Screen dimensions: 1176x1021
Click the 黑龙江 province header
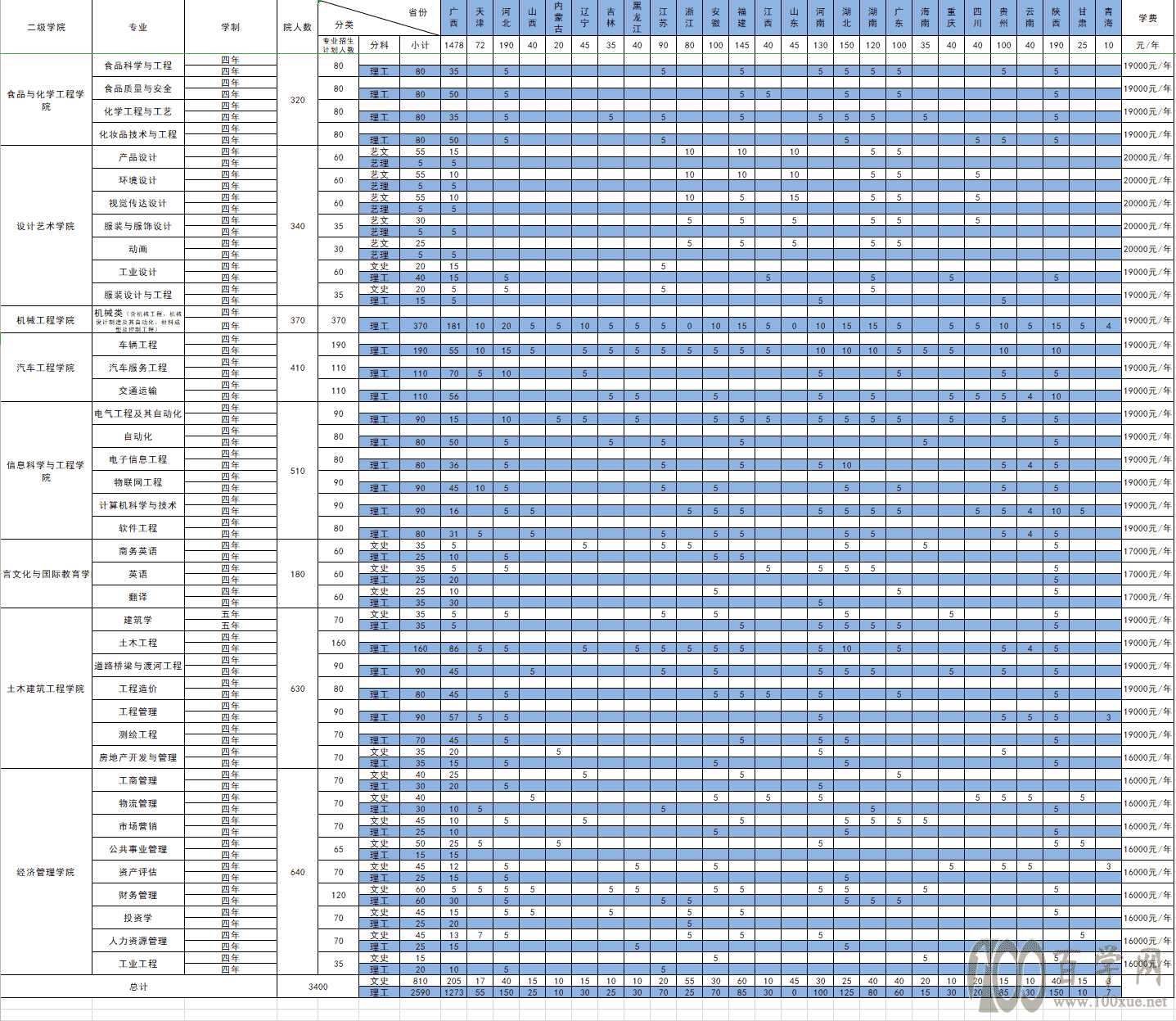click(637, 18)
